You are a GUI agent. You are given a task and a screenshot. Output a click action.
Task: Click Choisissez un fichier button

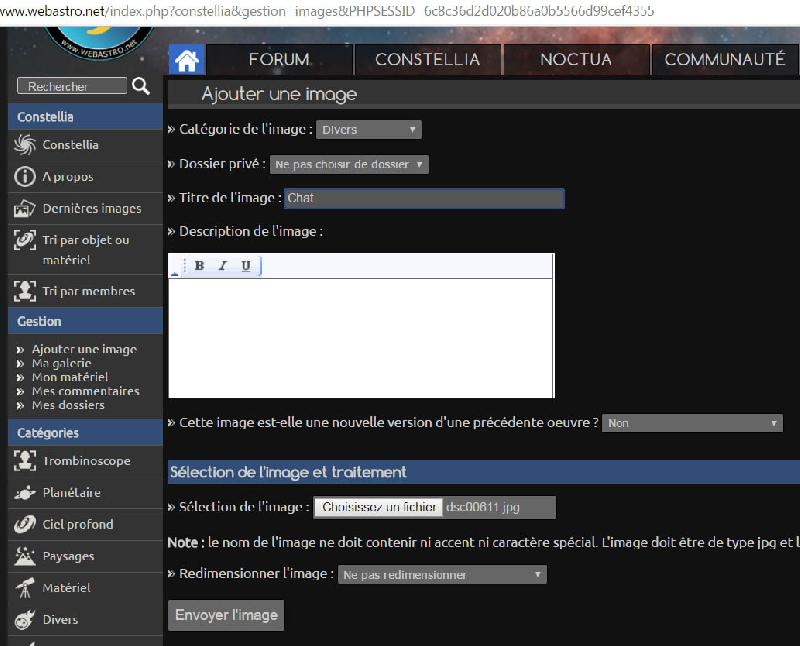click(x=378, y=507)
